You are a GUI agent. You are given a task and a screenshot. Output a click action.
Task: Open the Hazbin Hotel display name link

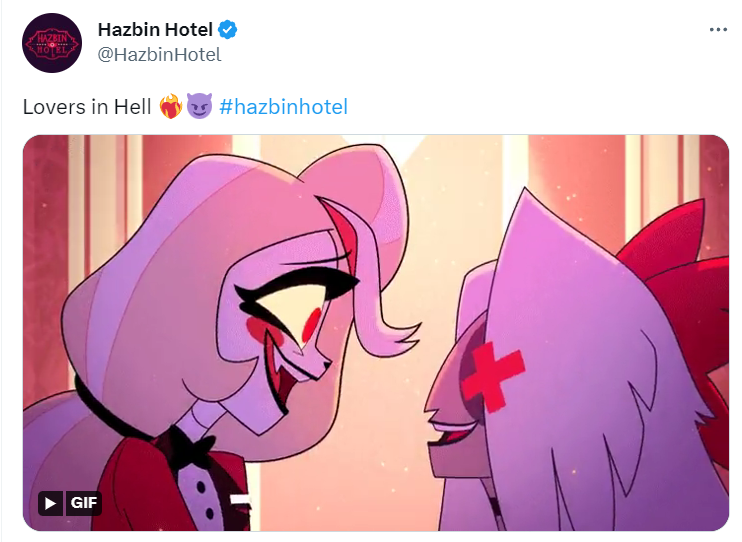(155, 30)
